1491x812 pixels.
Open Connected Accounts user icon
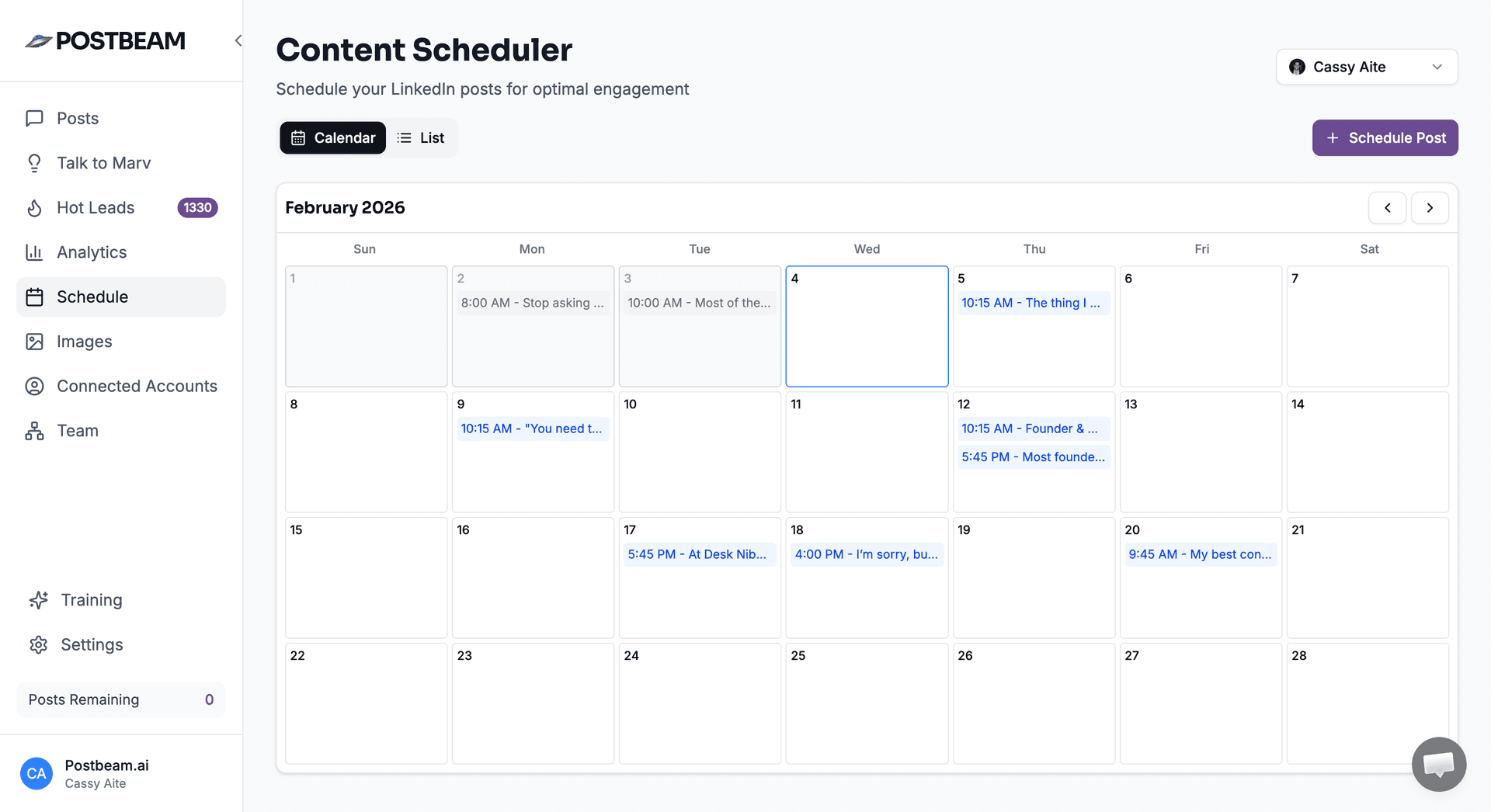pos(34,386)
